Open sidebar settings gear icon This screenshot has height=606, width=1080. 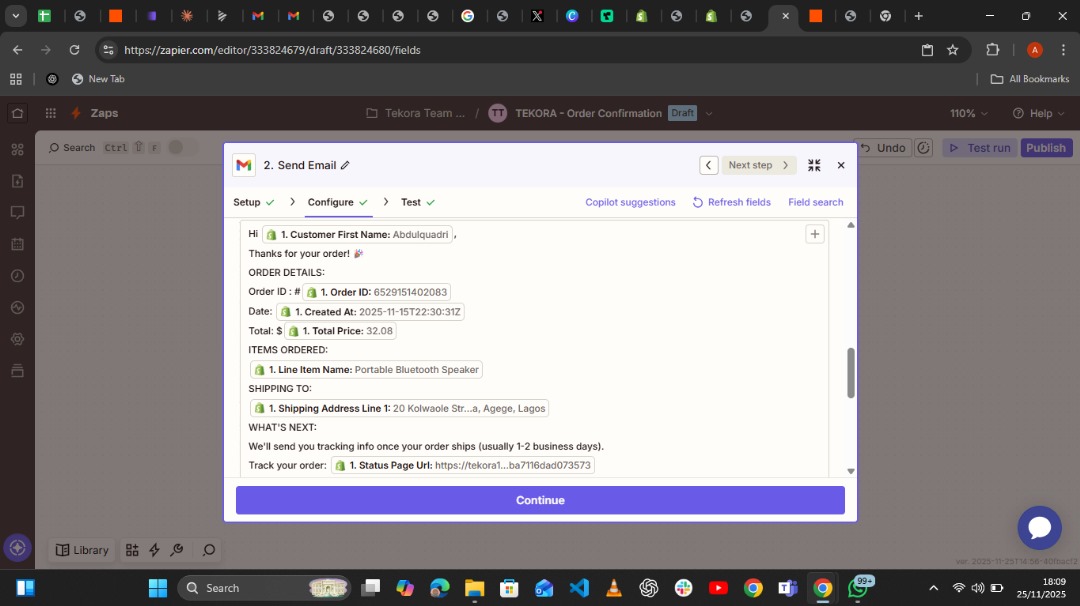tap(18, 339)
